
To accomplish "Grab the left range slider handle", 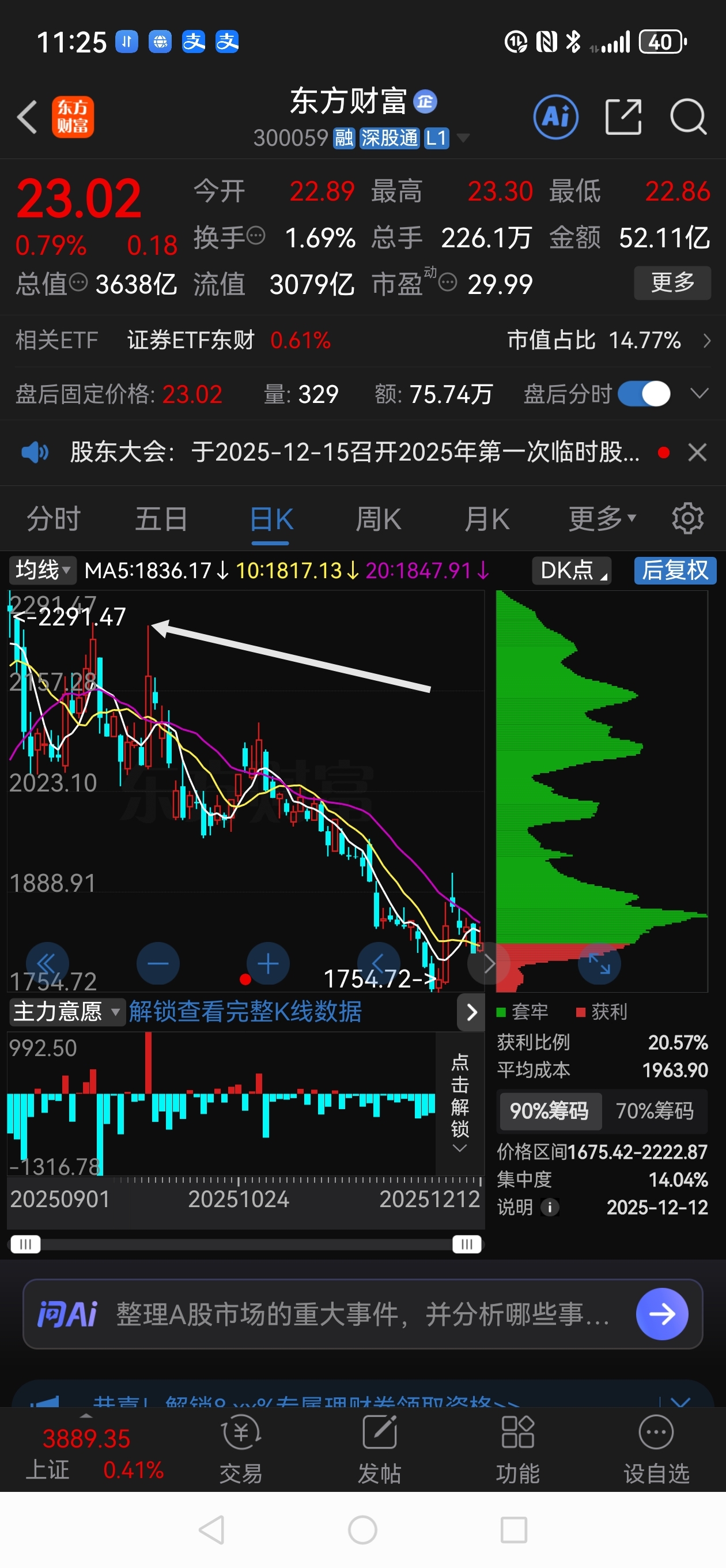I will coord(25,1244).
